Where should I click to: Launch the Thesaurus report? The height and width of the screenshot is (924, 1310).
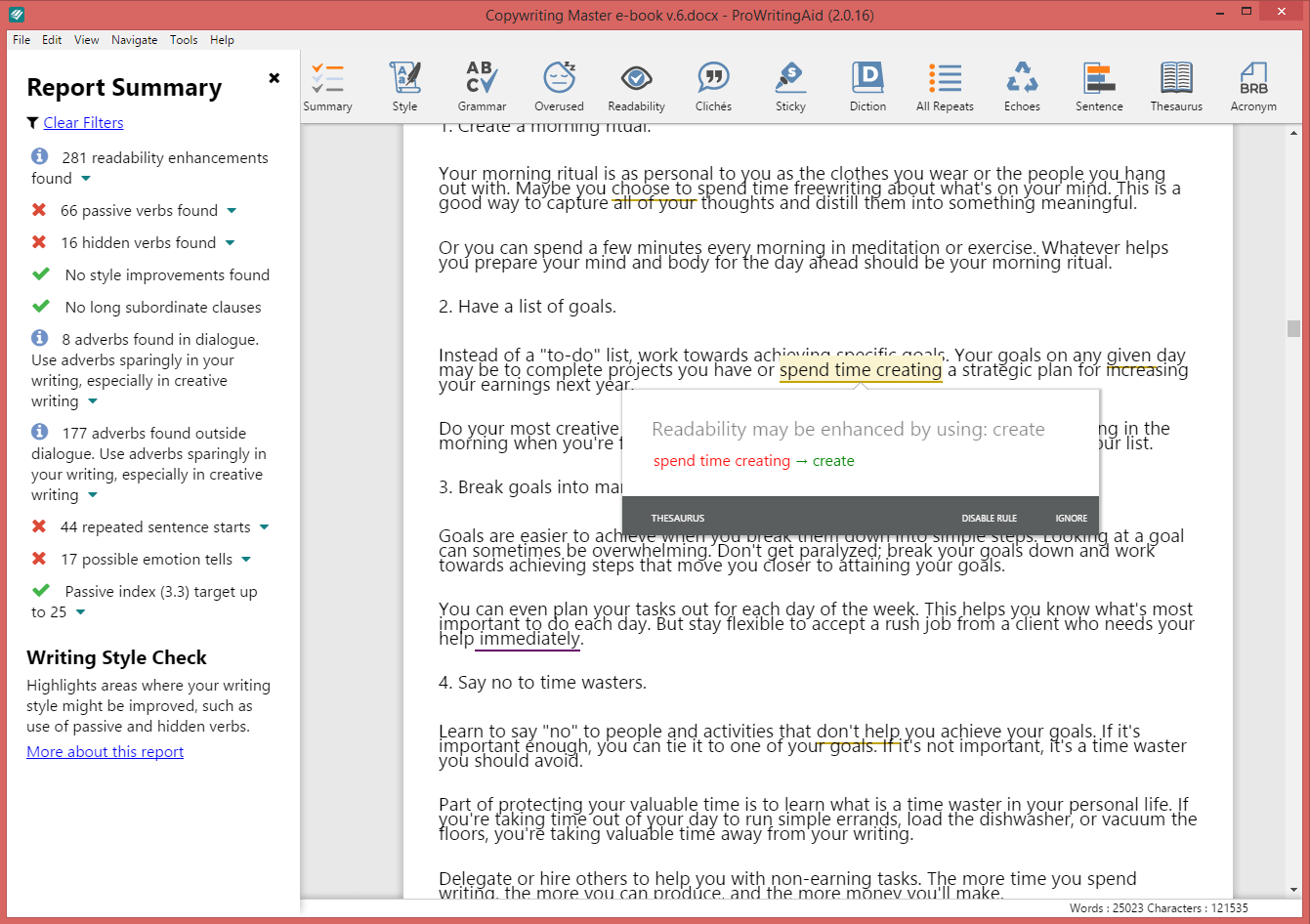[x=1176, y=86]
